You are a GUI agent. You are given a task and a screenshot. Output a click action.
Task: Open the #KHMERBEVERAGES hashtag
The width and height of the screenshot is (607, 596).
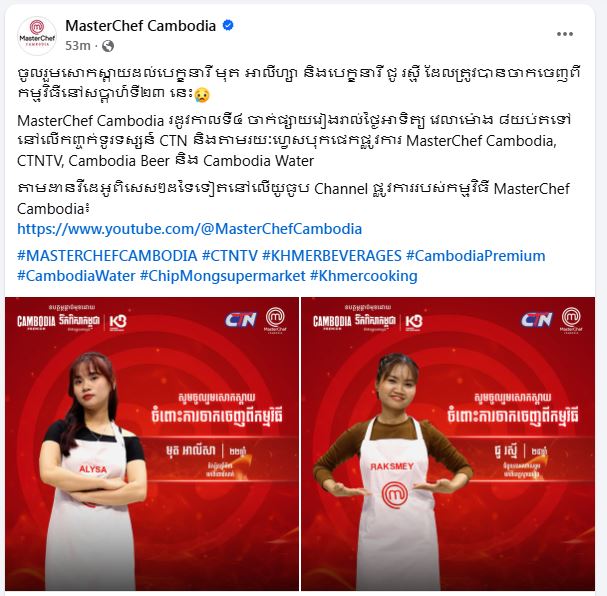[x=332, y=256]
